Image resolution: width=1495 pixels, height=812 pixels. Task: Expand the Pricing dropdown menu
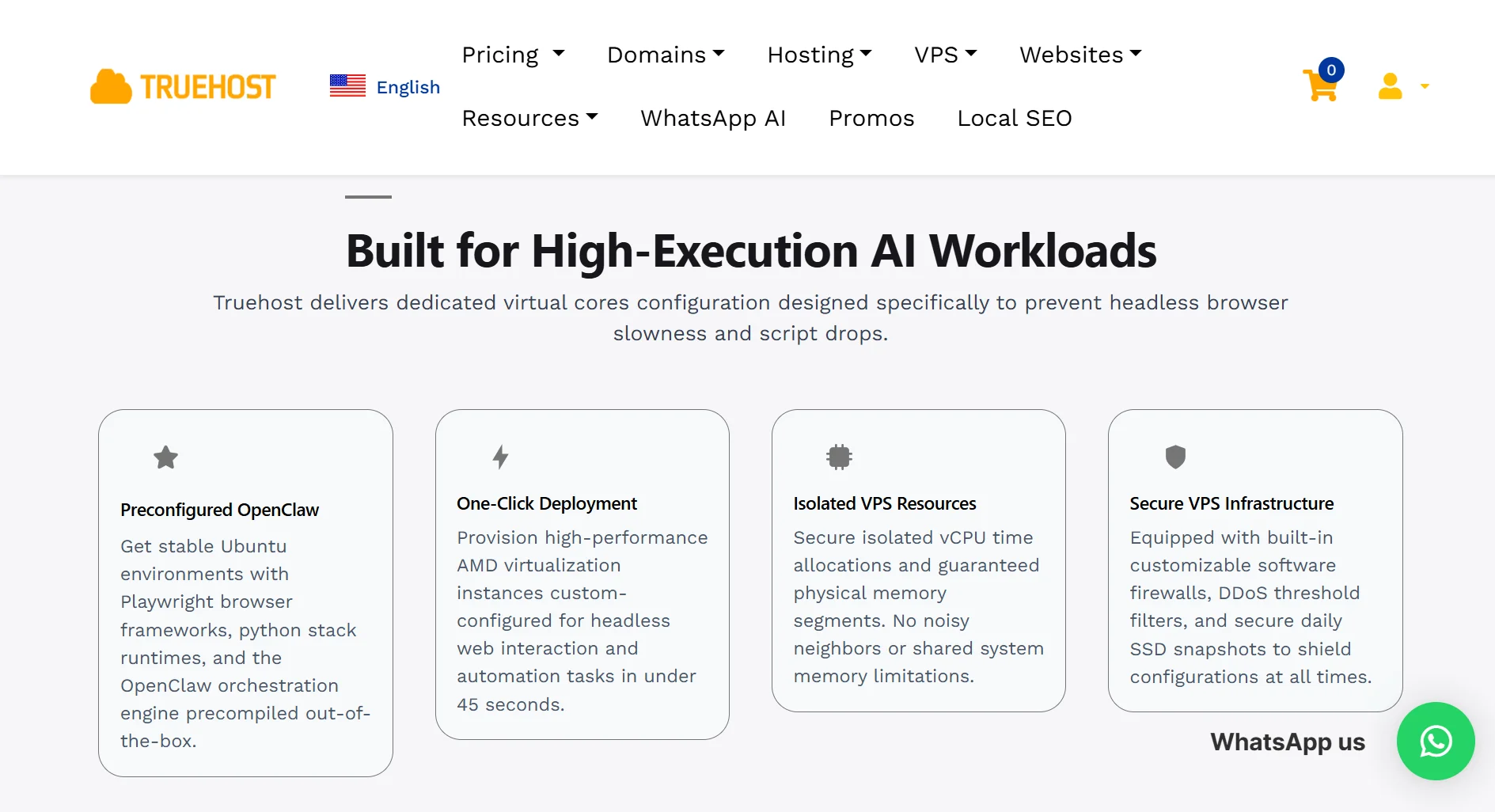(x=513, y=55)
